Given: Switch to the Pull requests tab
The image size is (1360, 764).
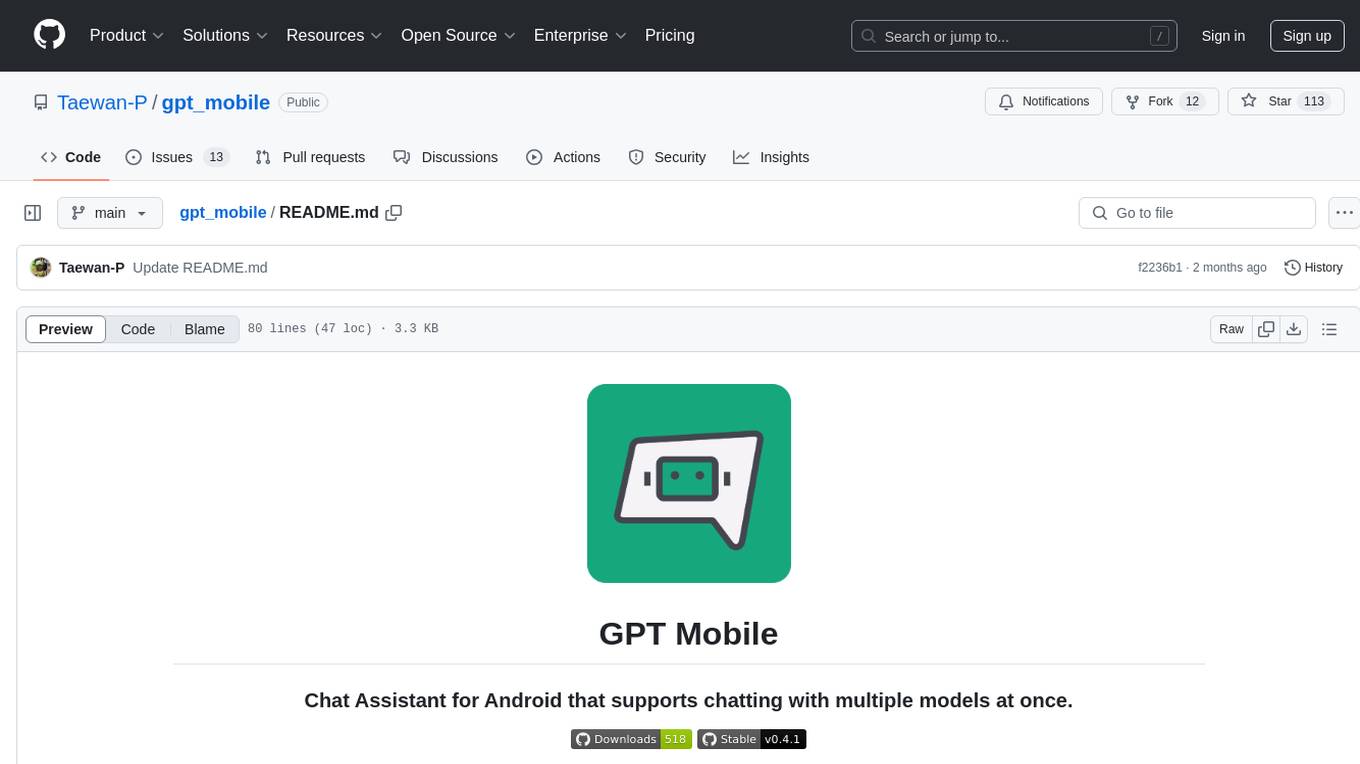Looking at the screenshot, I should point(310,157).
